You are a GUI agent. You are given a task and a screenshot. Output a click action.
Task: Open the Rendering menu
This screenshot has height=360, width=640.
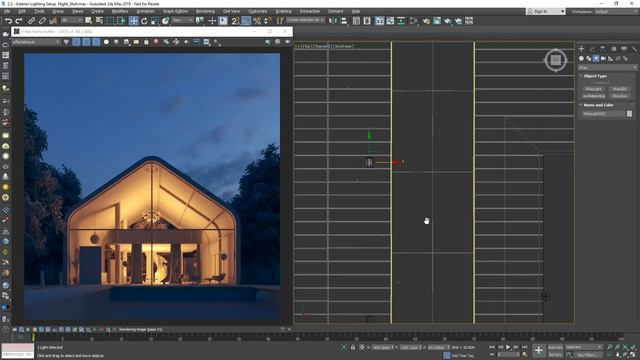click(205, 11)
